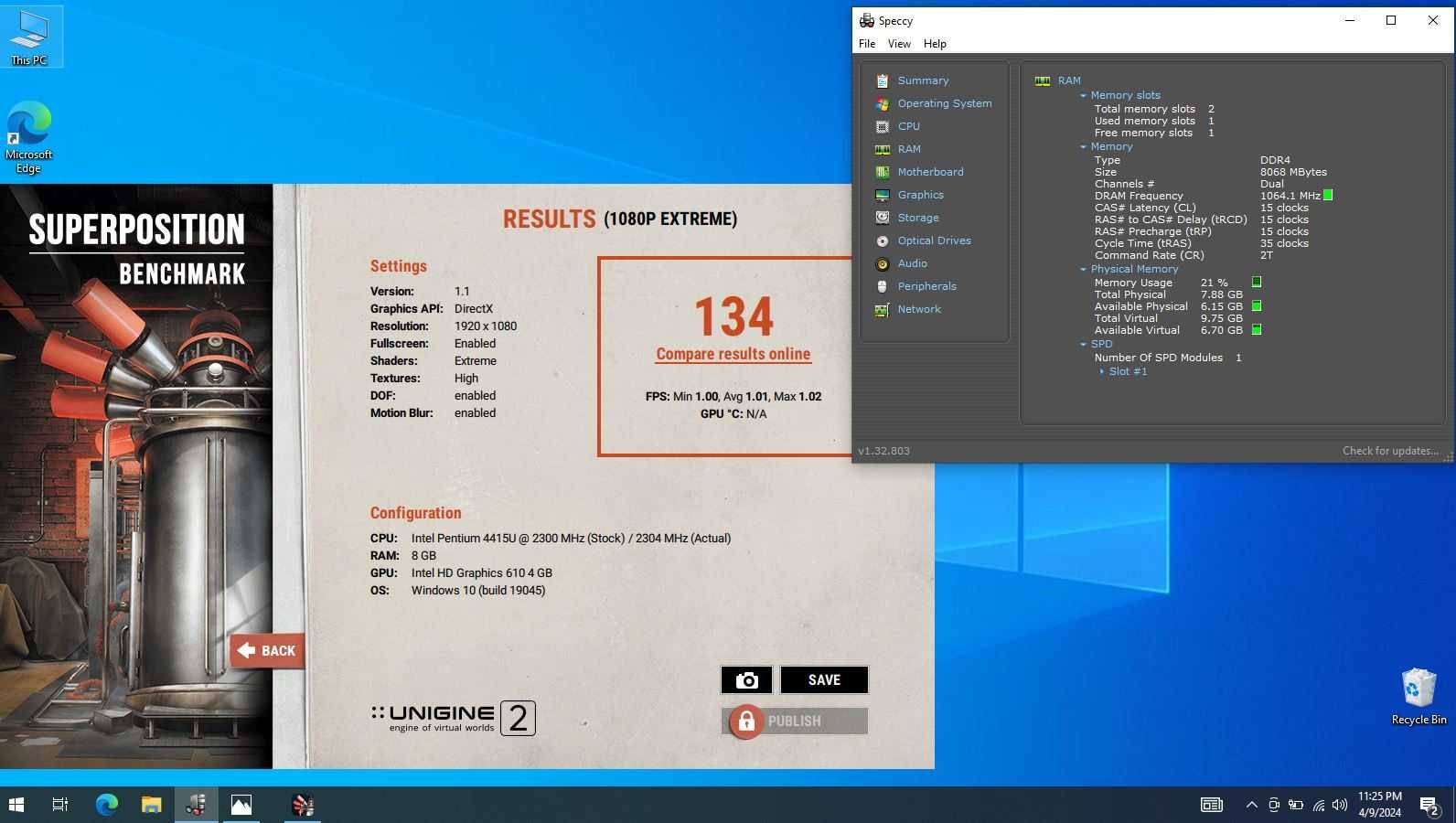The height and width of the screenshot is (823, 1456).
Task: Click the Publish button
Action: pos(795,721)
